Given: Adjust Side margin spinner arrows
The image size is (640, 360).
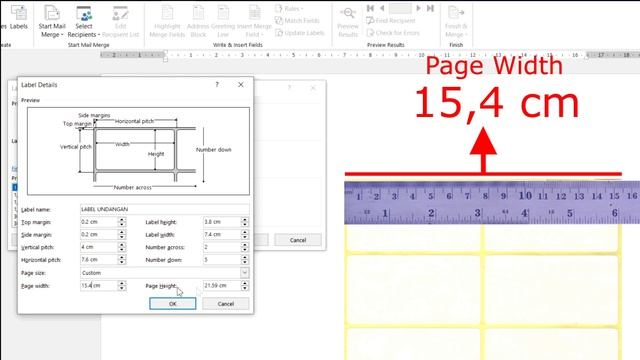Looking at the screenshot, I should coord(122,234).
